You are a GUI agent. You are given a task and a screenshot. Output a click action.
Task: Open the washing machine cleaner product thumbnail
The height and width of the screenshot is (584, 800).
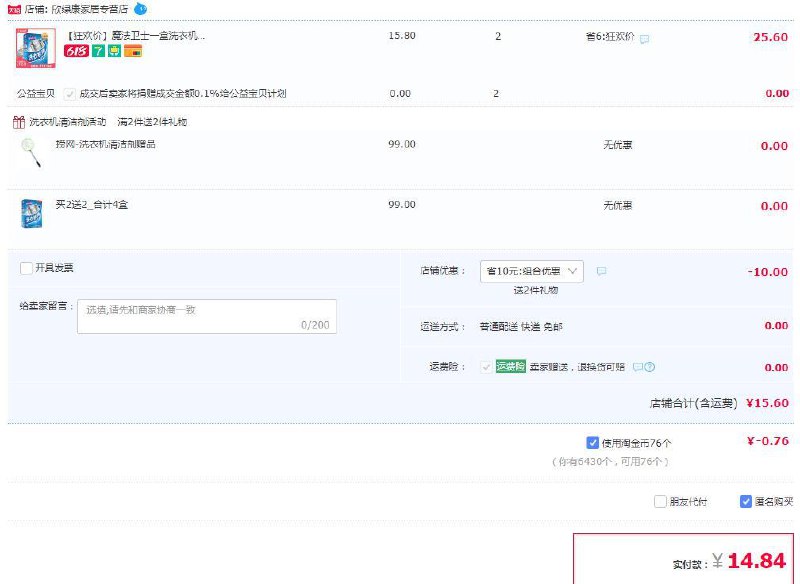click(x=36, y=48)
